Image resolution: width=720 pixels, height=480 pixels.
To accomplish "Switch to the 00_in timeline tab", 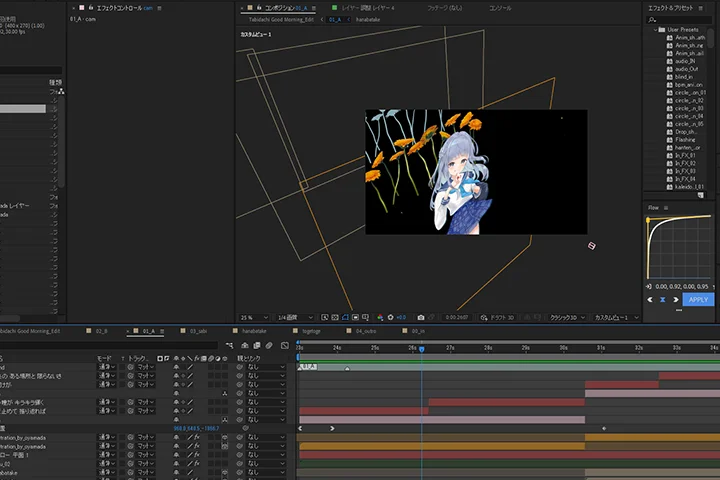I will pyautogui.click(x=418, y=331).
